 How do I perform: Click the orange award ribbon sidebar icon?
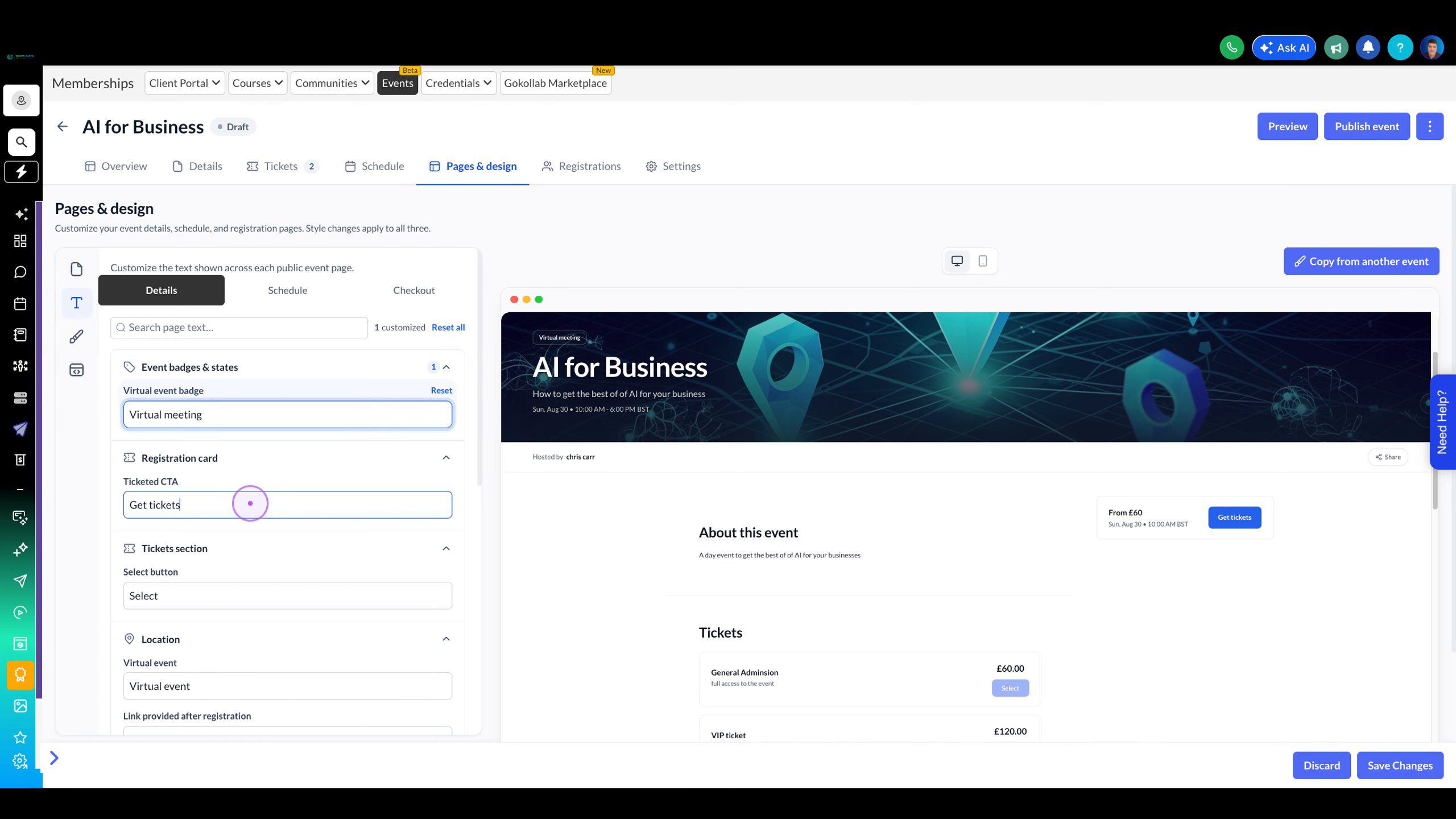coord(20,675)
